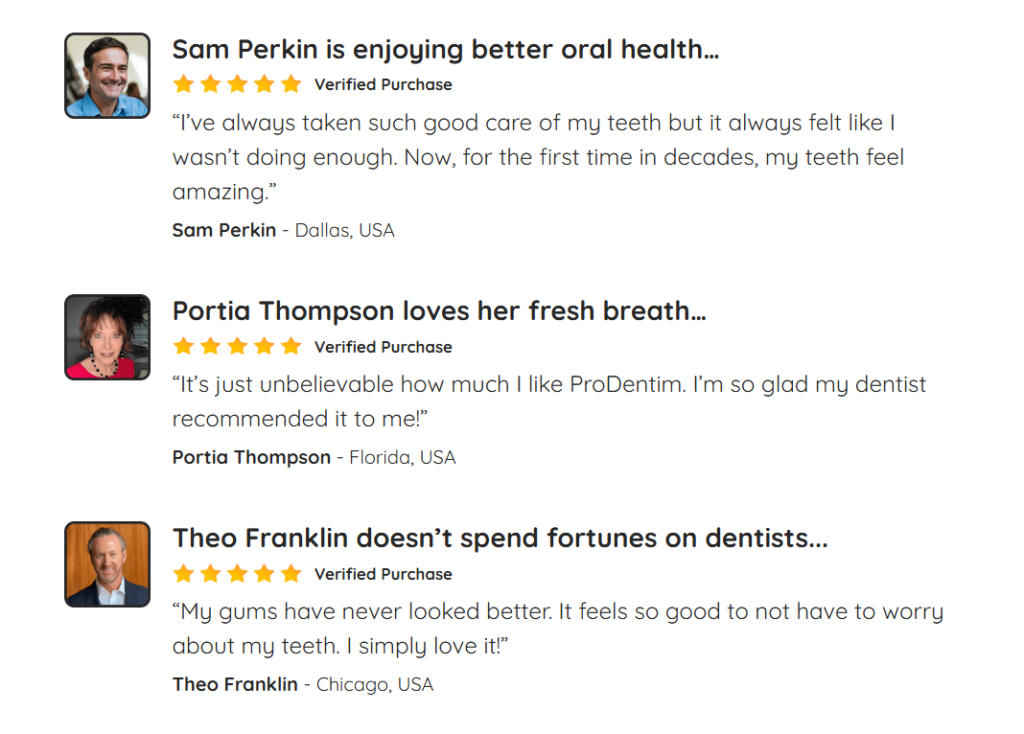Click Theo Franklin's profile photo
The image size is (1024, 734).
click(107, 564)
